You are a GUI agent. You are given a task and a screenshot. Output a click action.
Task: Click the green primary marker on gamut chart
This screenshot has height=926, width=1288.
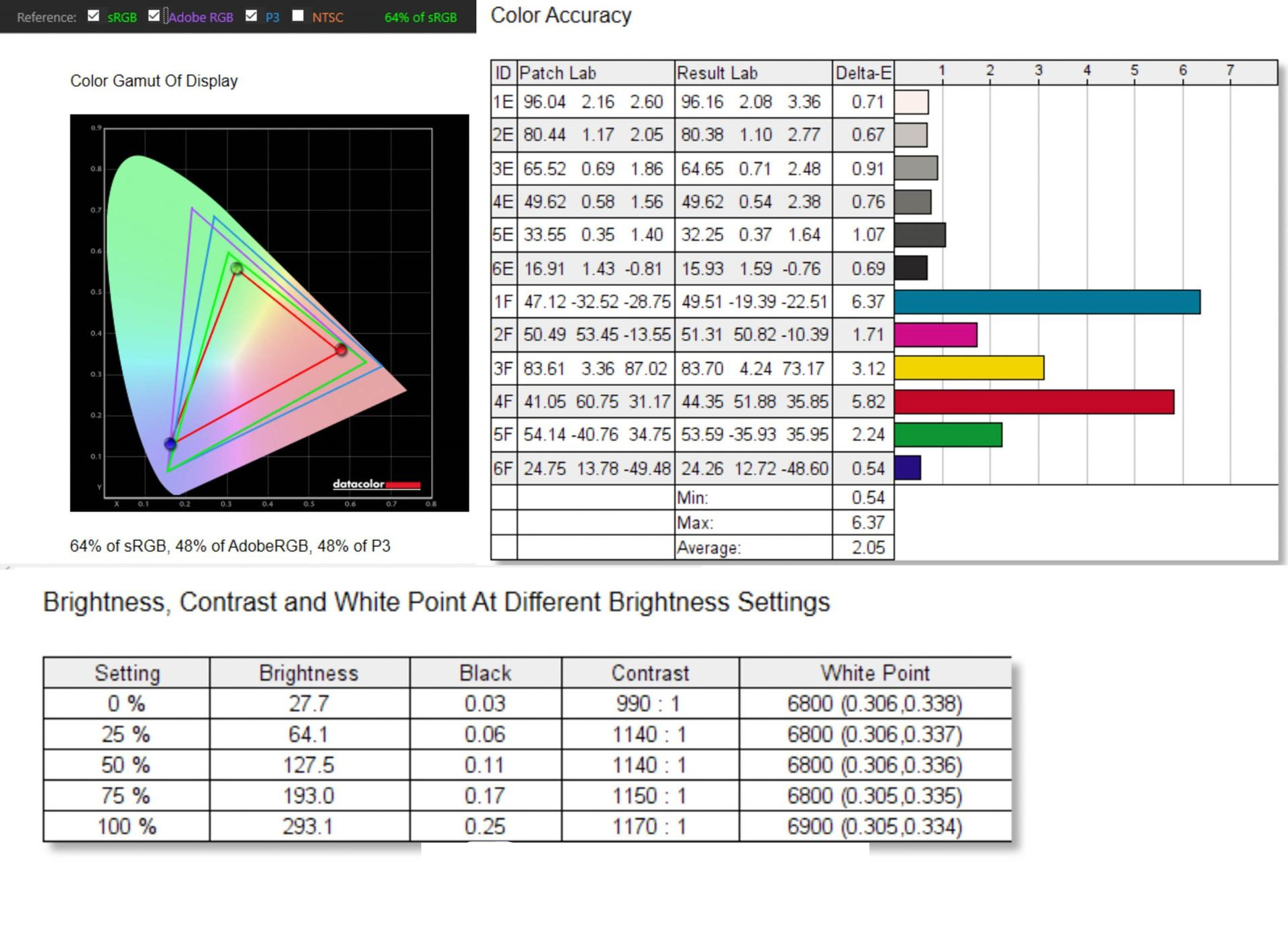pos(237,268)
